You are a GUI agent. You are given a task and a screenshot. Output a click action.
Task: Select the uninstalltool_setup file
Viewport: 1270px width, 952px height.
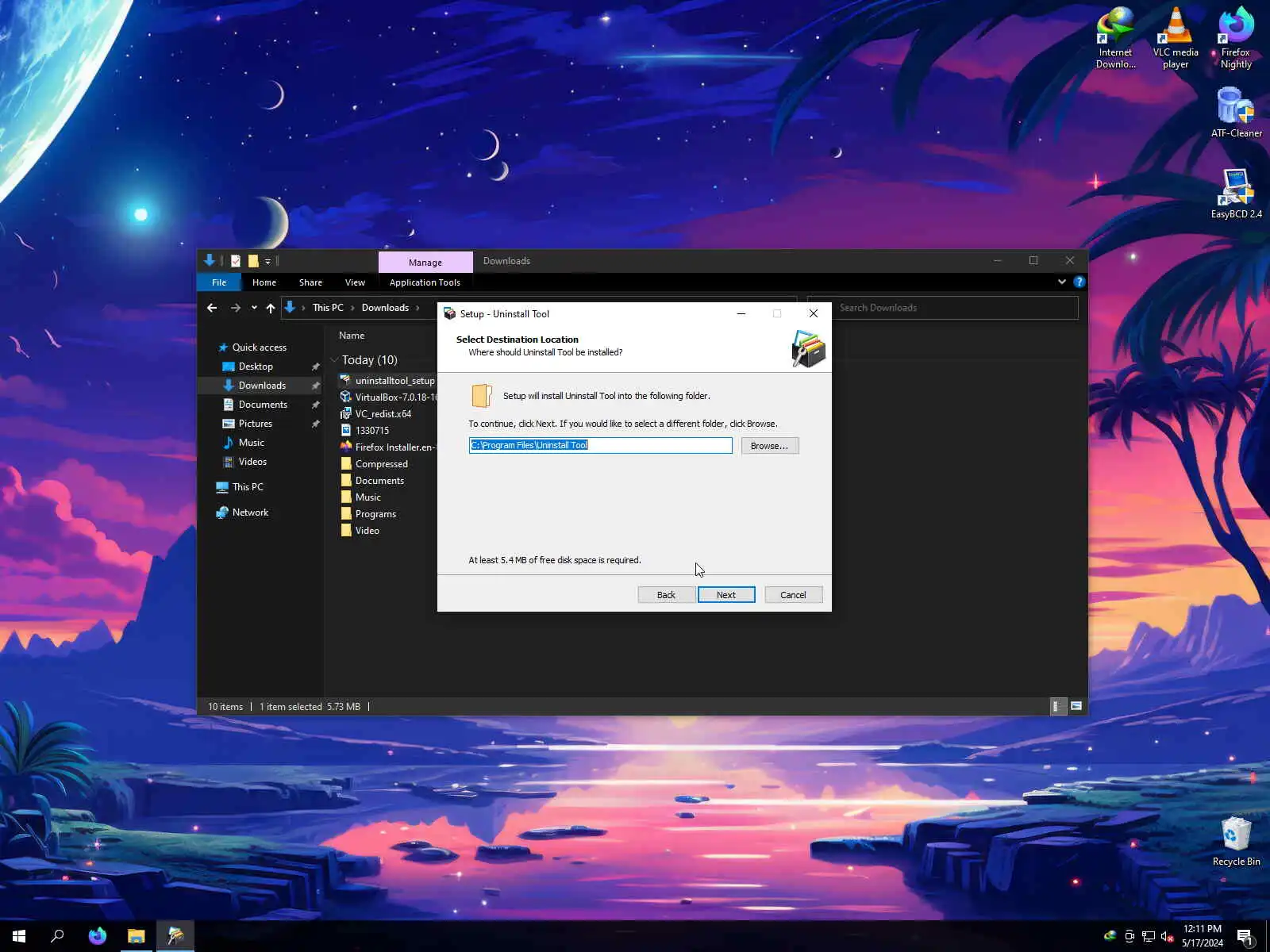tap(388, 381)
